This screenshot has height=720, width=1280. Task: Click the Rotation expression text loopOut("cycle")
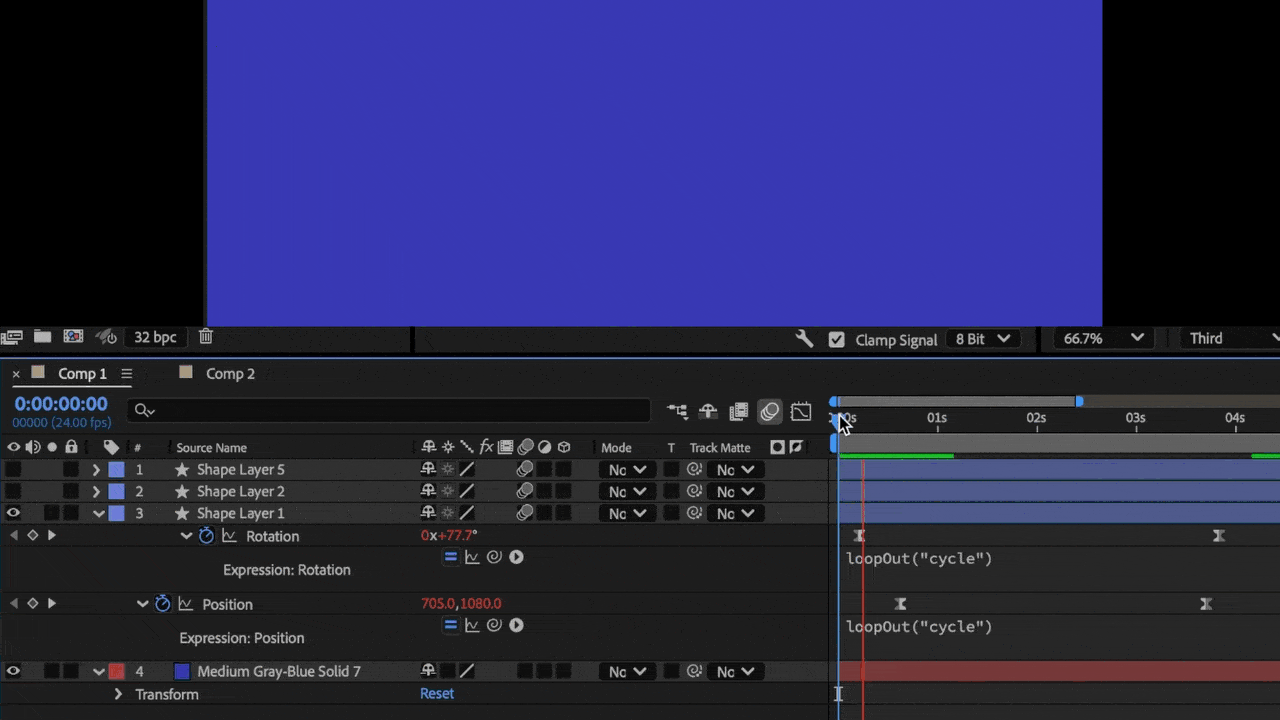coord(919,559)
